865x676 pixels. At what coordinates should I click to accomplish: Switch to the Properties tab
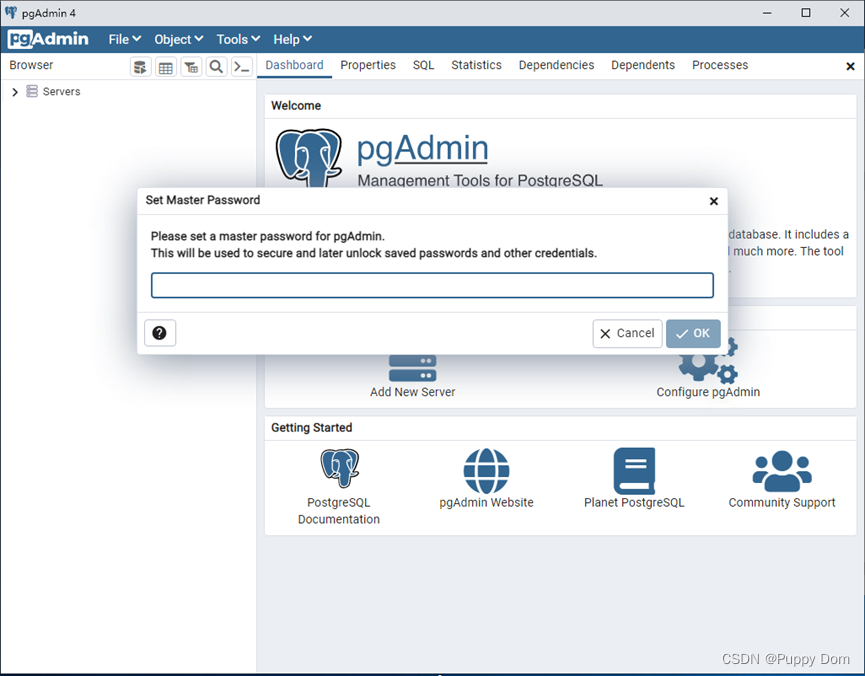coord(368,65)
